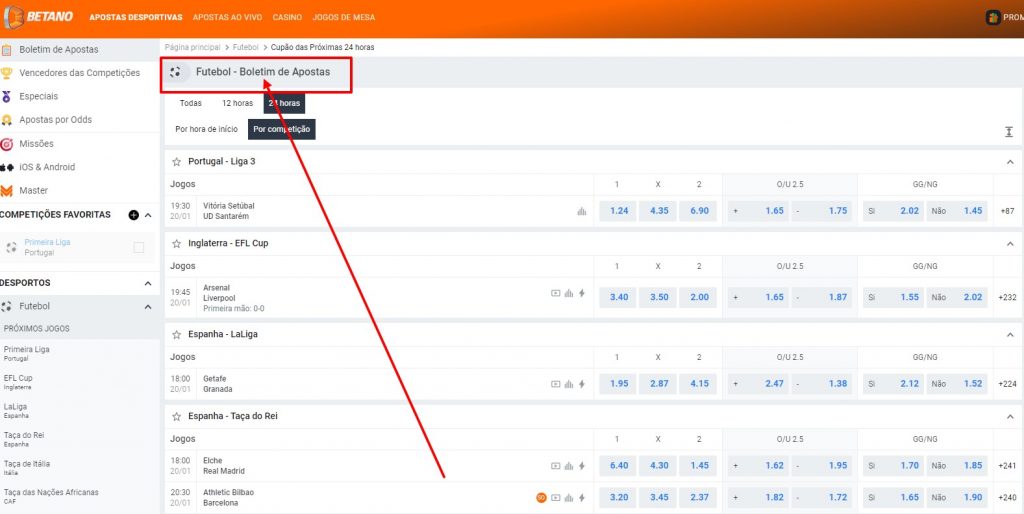1024x514 pixels.
Task: Tick the Primeira Liga favorite checkbox
Action: (x=138, y=248)
